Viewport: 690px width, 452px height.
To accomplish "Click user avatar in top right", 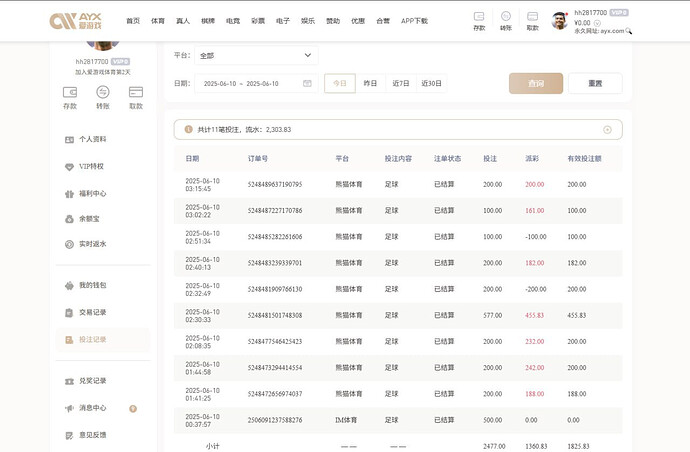I will coord(560,21).
